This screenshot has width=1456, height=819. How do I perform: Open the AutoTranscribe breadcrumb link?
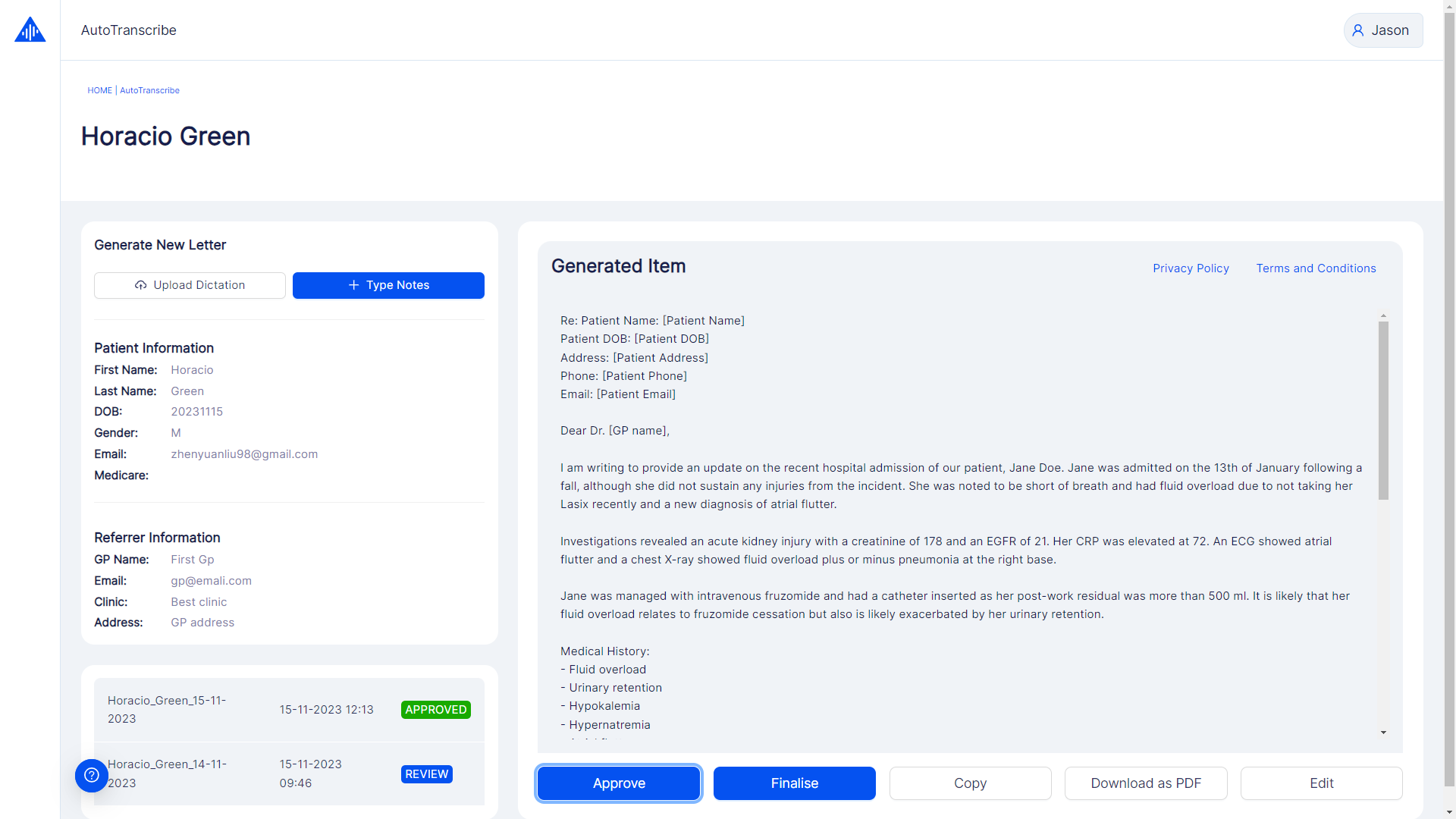(149, 90)
